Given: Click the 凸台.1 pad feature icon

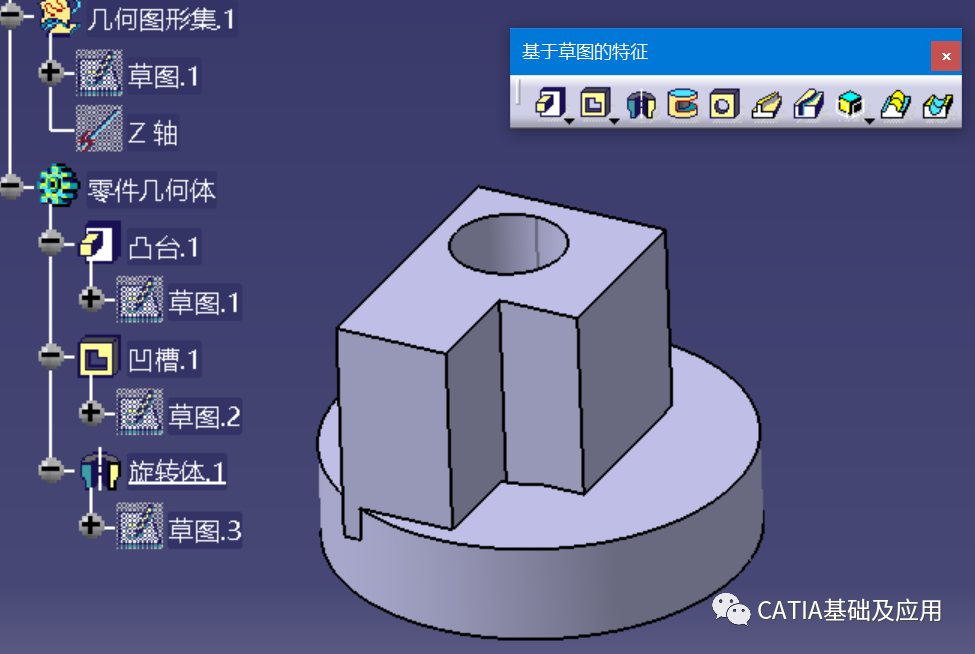Looking at the screenshot, I should coord(99,242).
